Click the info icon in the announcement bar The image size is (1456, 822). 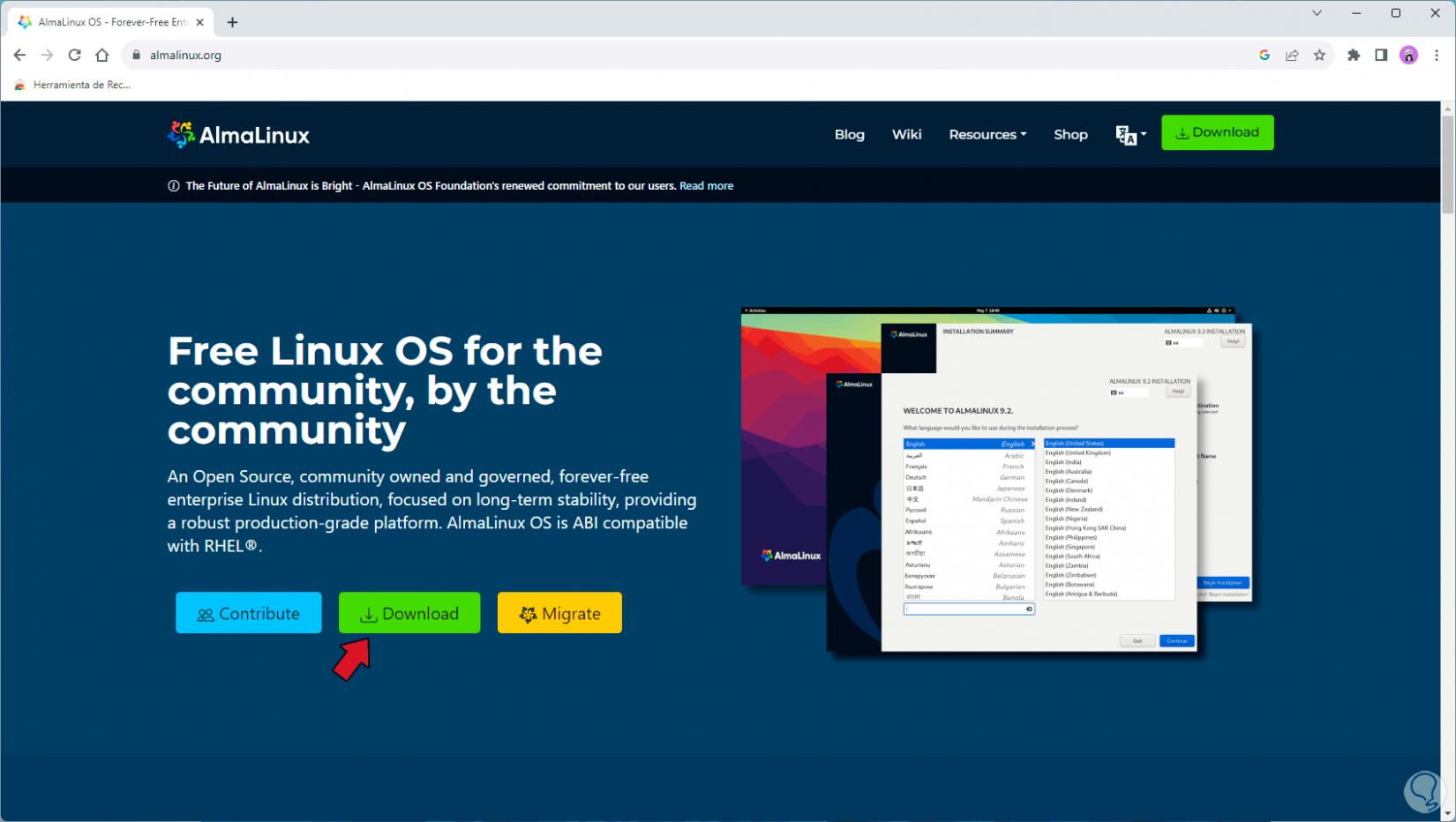tap(174, 186)
